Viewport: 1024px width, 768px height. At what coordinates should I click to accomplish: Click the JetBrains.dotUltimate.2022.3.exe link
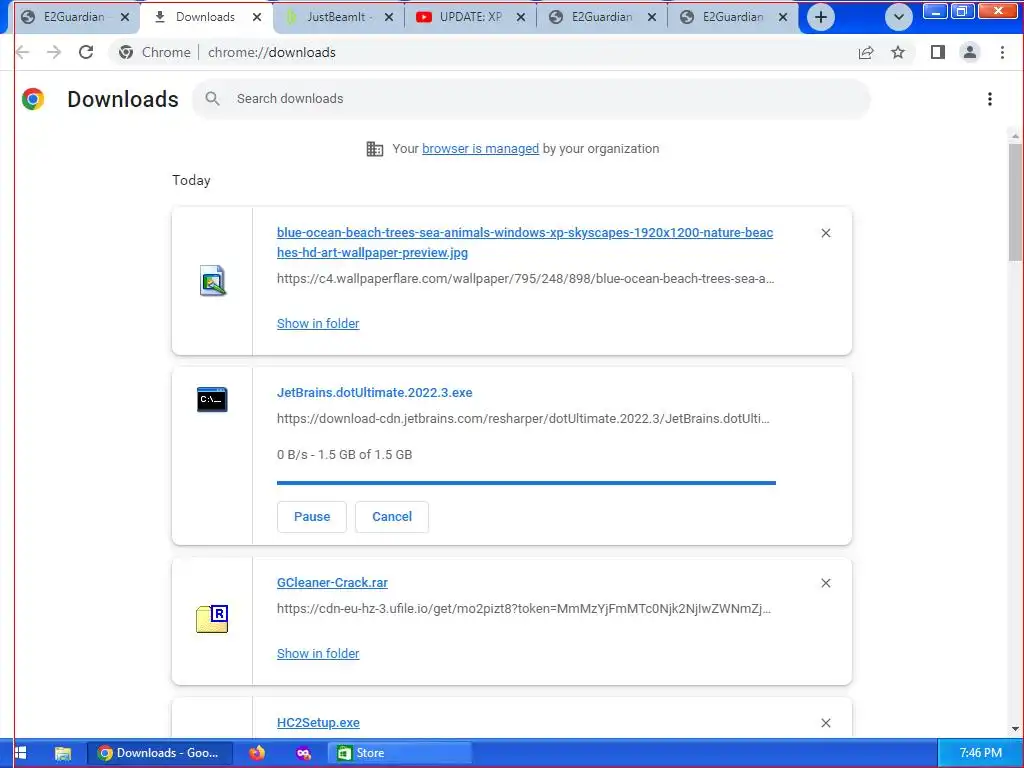374,392
